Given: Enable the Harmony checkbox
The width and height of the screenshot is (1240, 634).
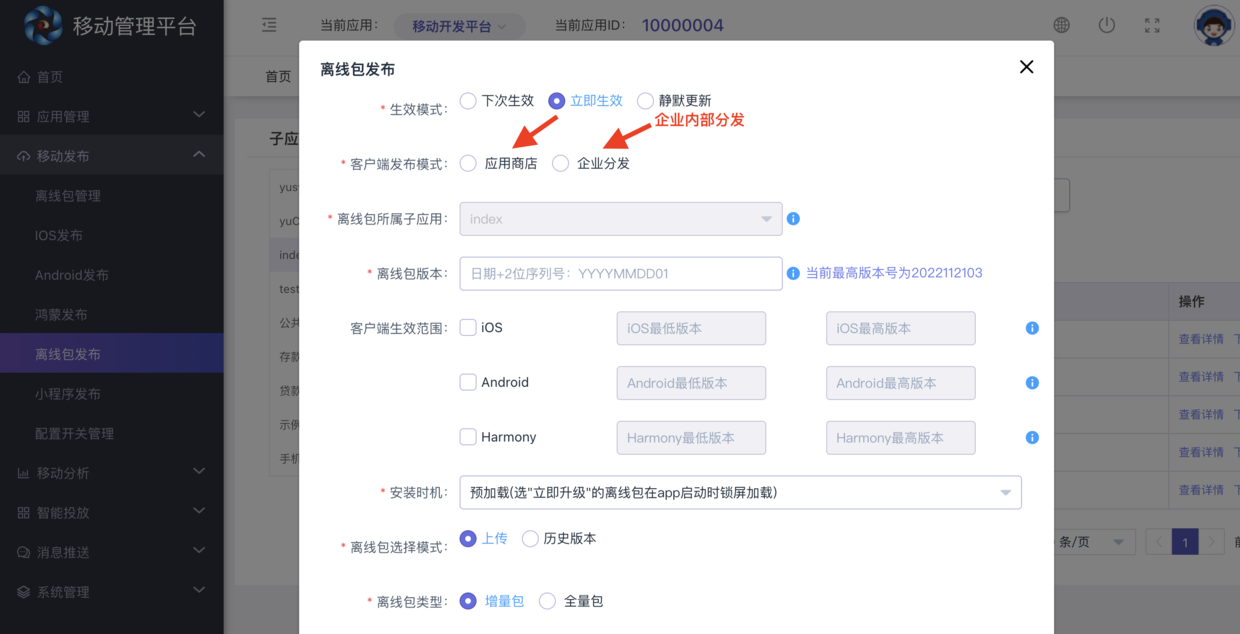Looking at the screenshot, I should click(x=467, y=437).
